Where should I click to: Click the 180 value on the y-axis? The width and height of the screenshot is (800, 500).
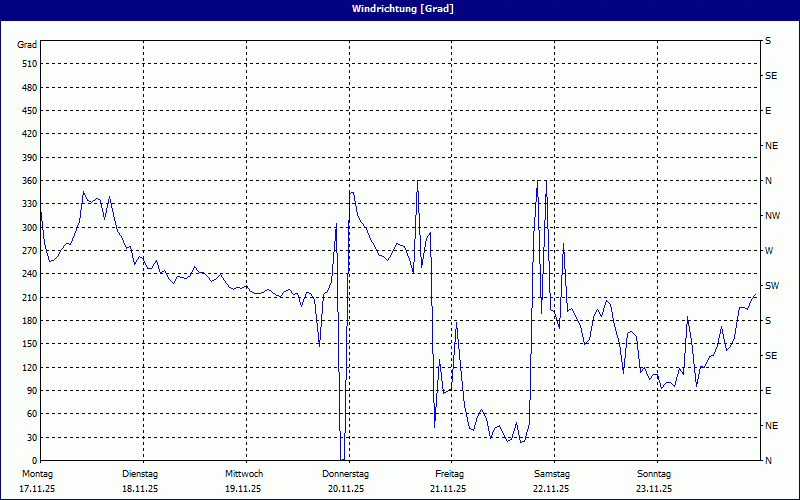coord(28,321)
